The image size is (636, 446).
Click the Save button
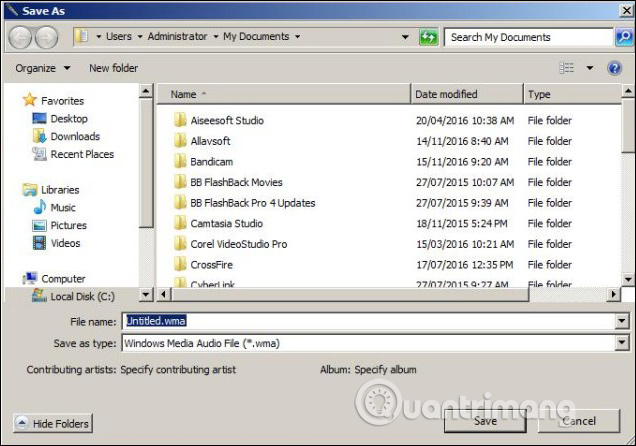click(x=485, y=421)
